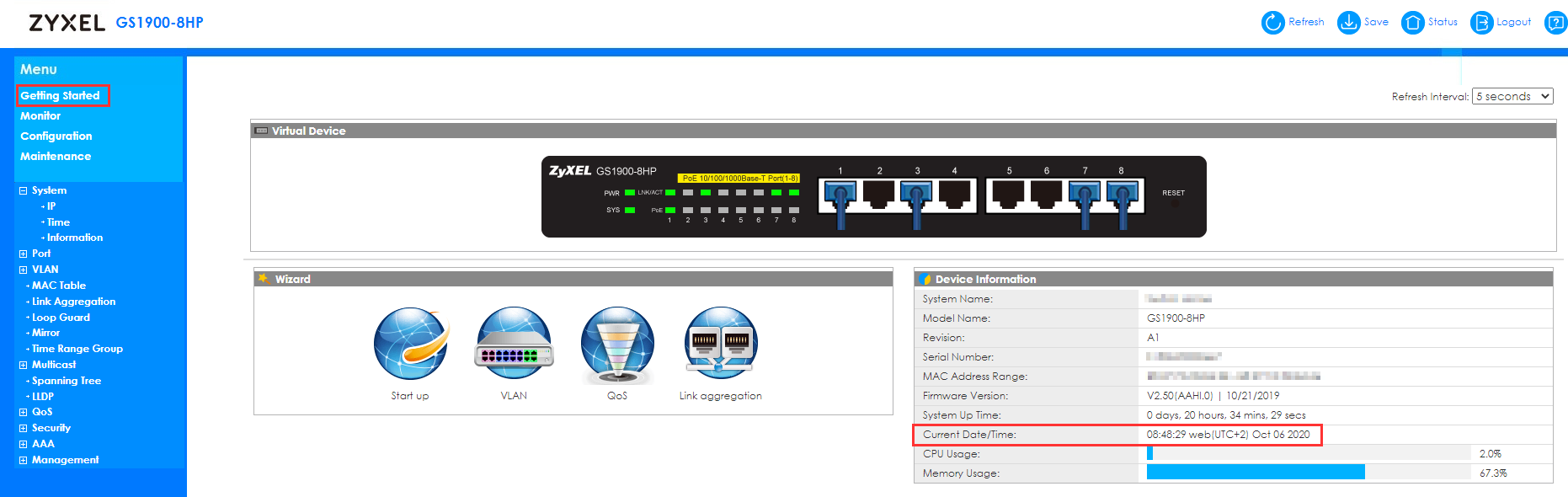Open the Spanning Tree link
The height and width of the screenshot is (497, 1568).
click(x=67, y=381)
